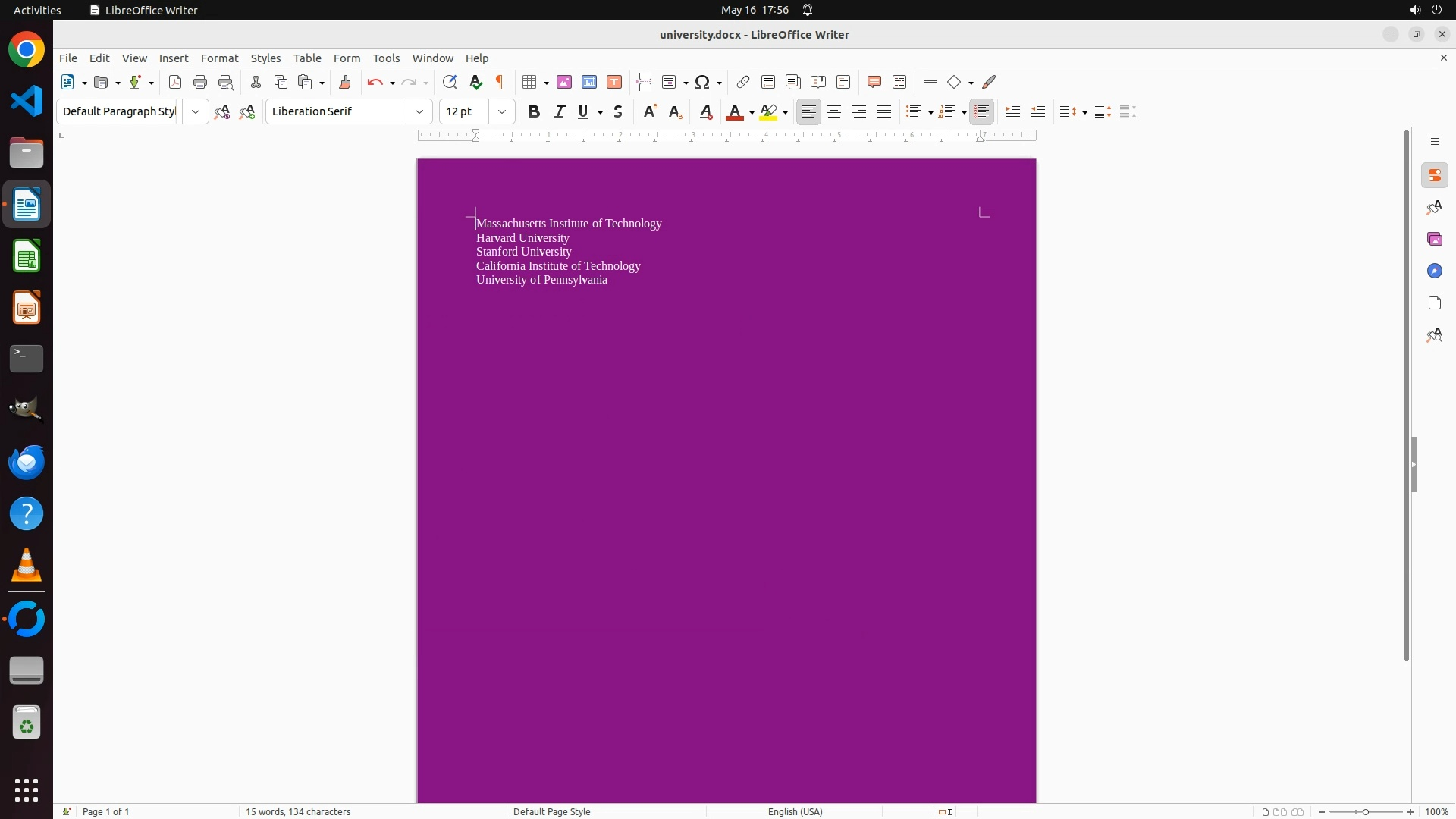Viewport: 1456px width, 819px height.
Task: Click Insert Special Character omega icon
Action: click(x=702, y=83)
